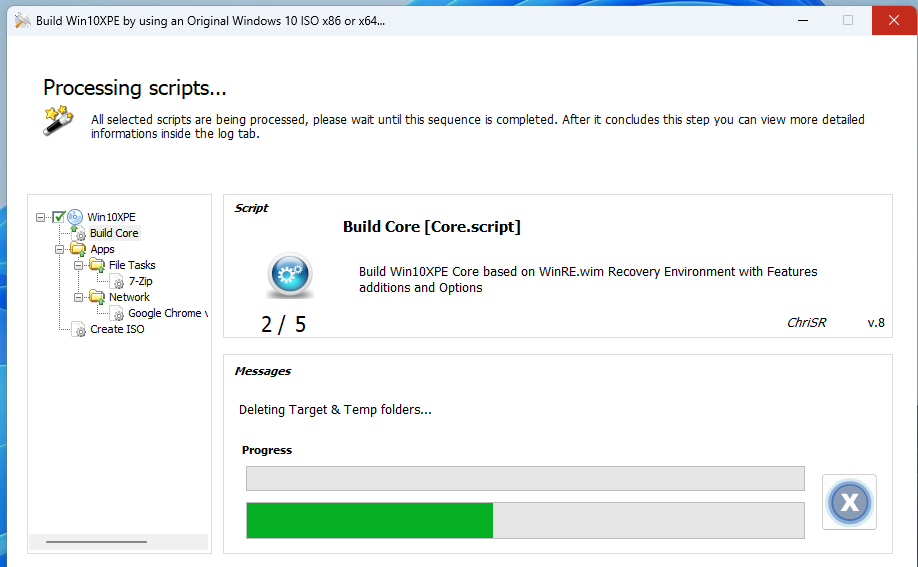This screenshot has height=567, width=918.
Task: Click 'Deleting Target & Temp folders...' message
Action: (335, 409)
